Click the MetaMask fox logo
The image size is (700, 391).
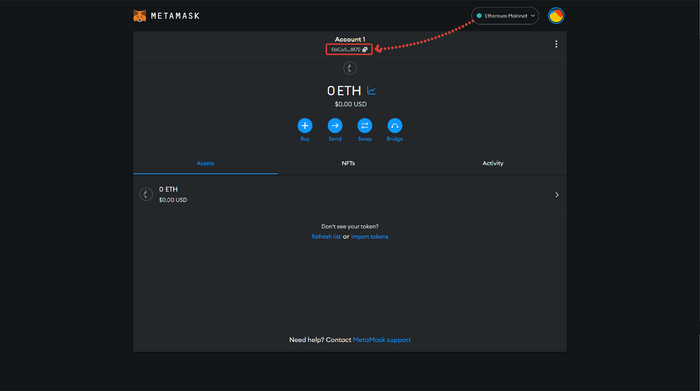pos(140,16)
